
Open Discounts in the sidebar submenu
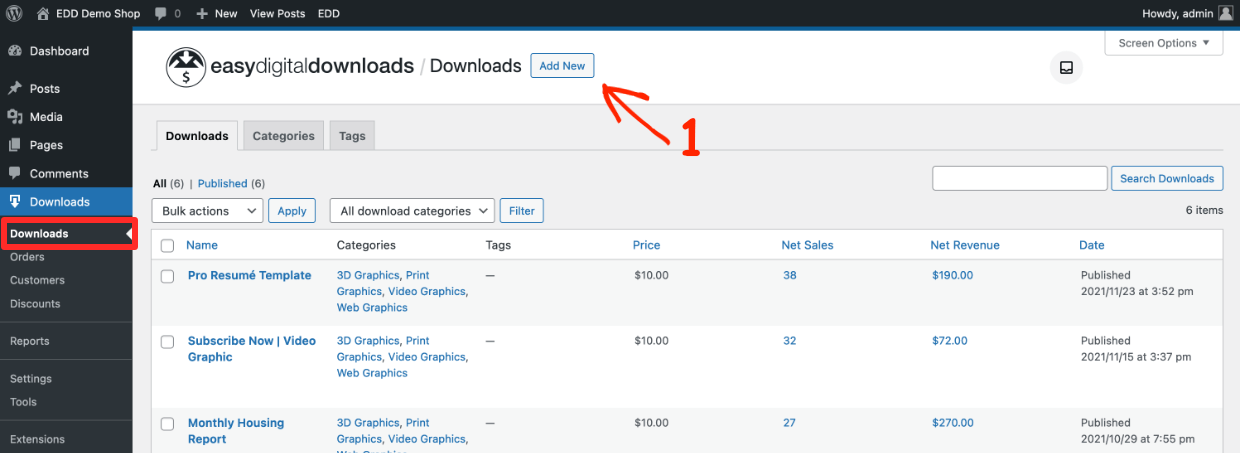click(x=35, y=304)
